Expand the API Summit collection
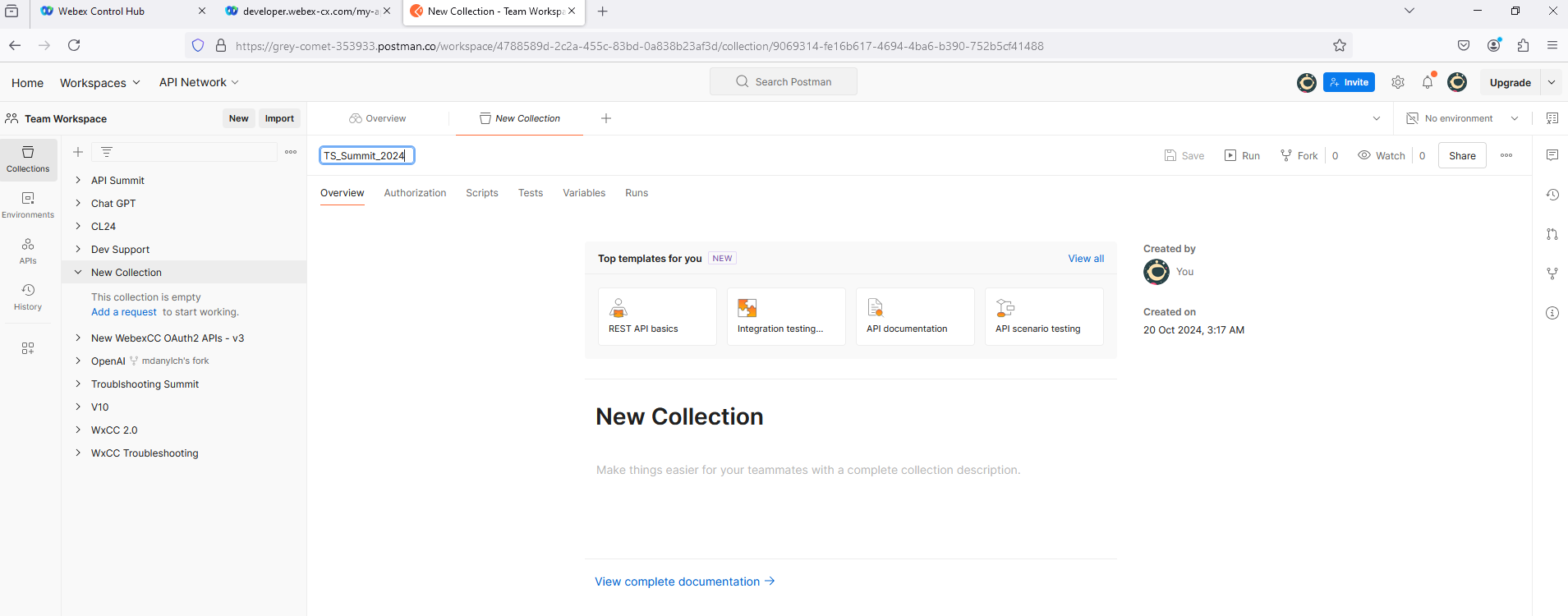Image resolution: width=1568 pixels, height=616 pixels. coord(78,180)
